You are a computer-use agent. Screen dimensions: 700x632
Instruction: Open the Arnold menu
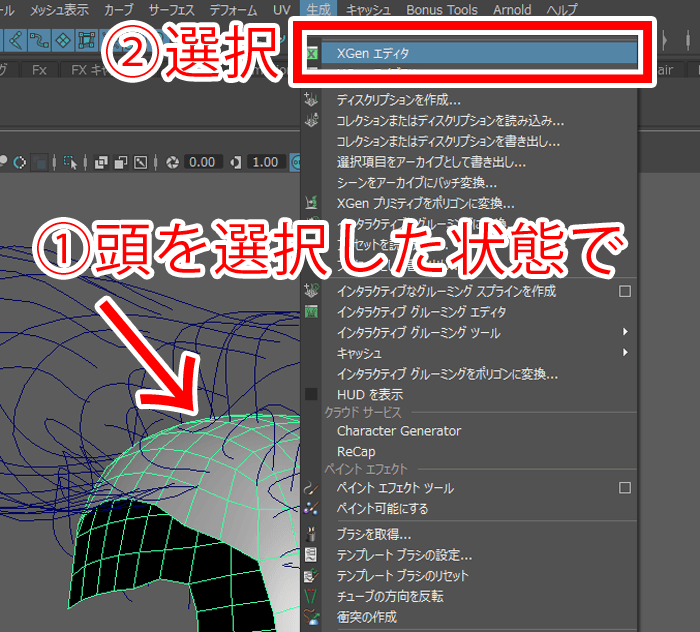pyautogui.click(x=512, y=10)
